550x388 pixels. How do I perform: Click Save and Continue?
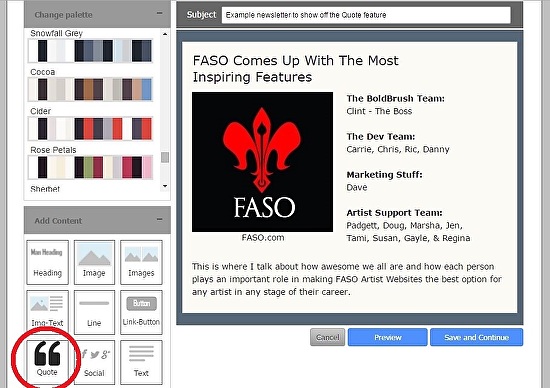pos(476,337)
